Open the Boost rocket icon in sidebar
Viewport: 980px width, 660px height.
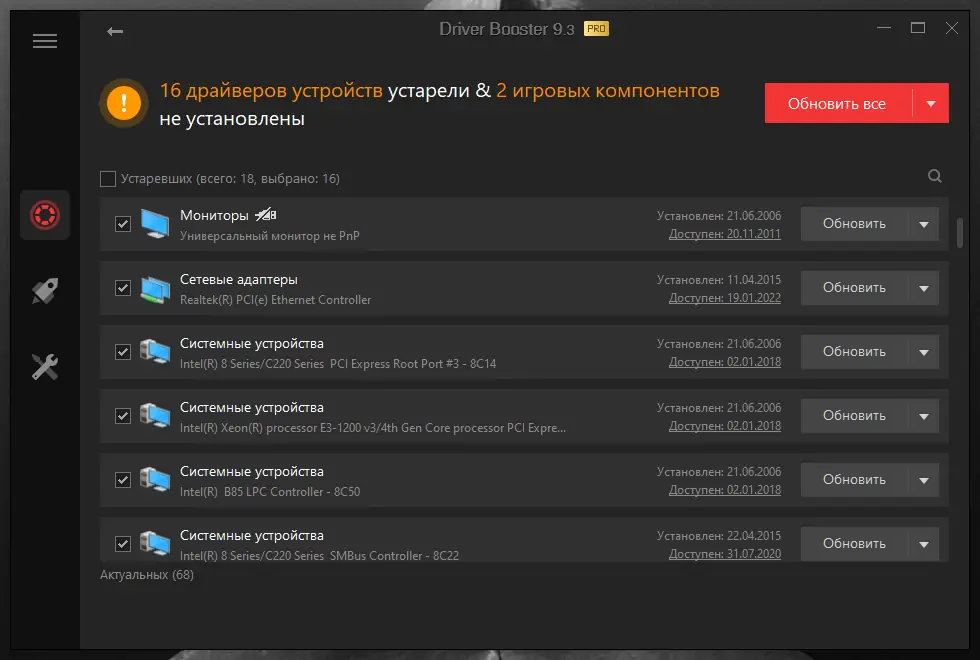click(46, 290)
